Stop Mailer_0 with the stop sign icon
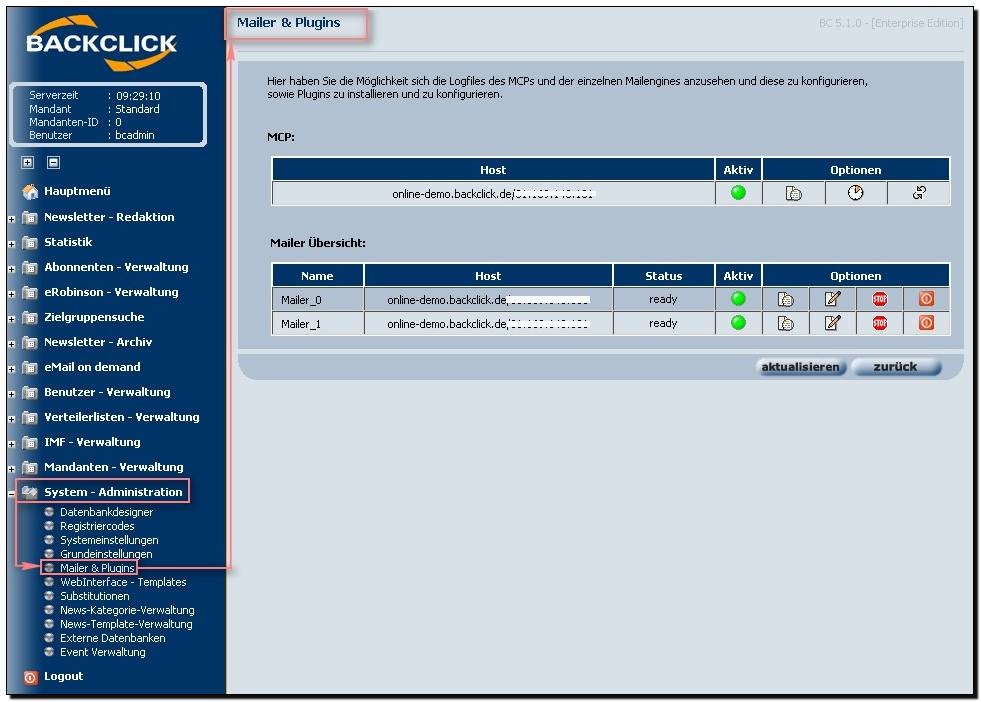The width and height of the screenshot is (981, 702). (x=879, y=299)
